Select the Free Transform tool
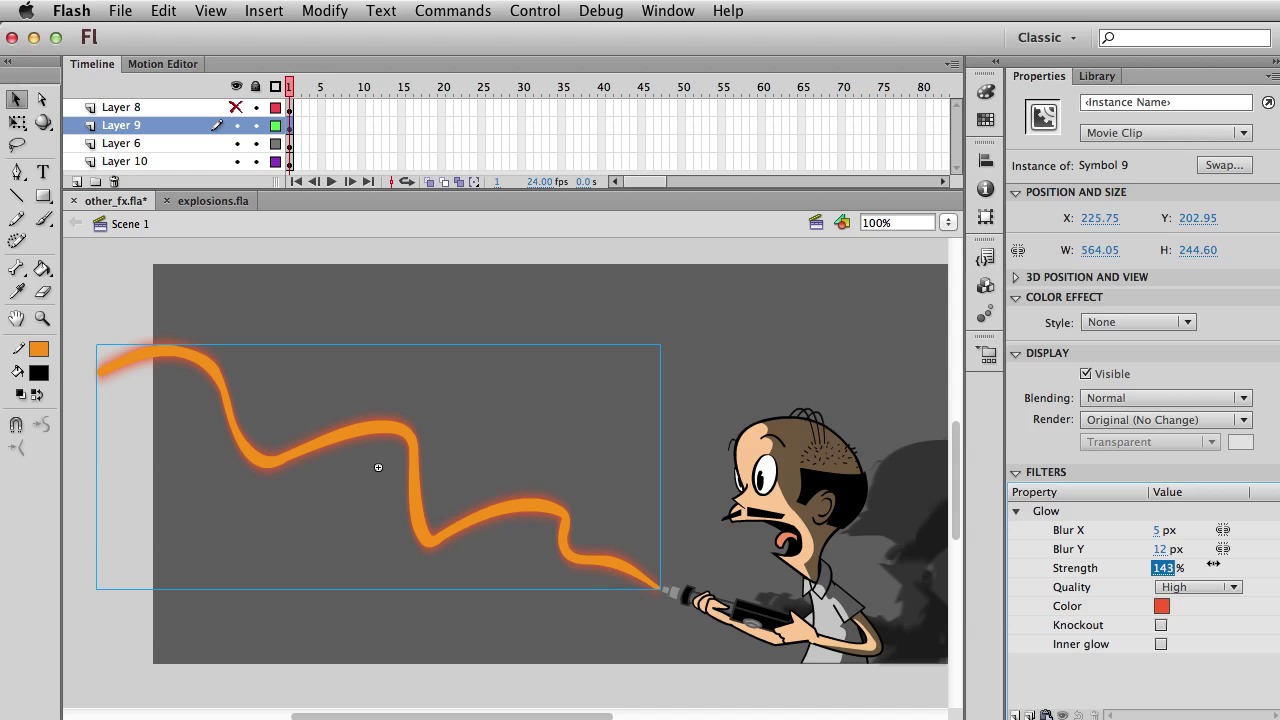This screenshot has height=720, width=1280. (17, 122)
